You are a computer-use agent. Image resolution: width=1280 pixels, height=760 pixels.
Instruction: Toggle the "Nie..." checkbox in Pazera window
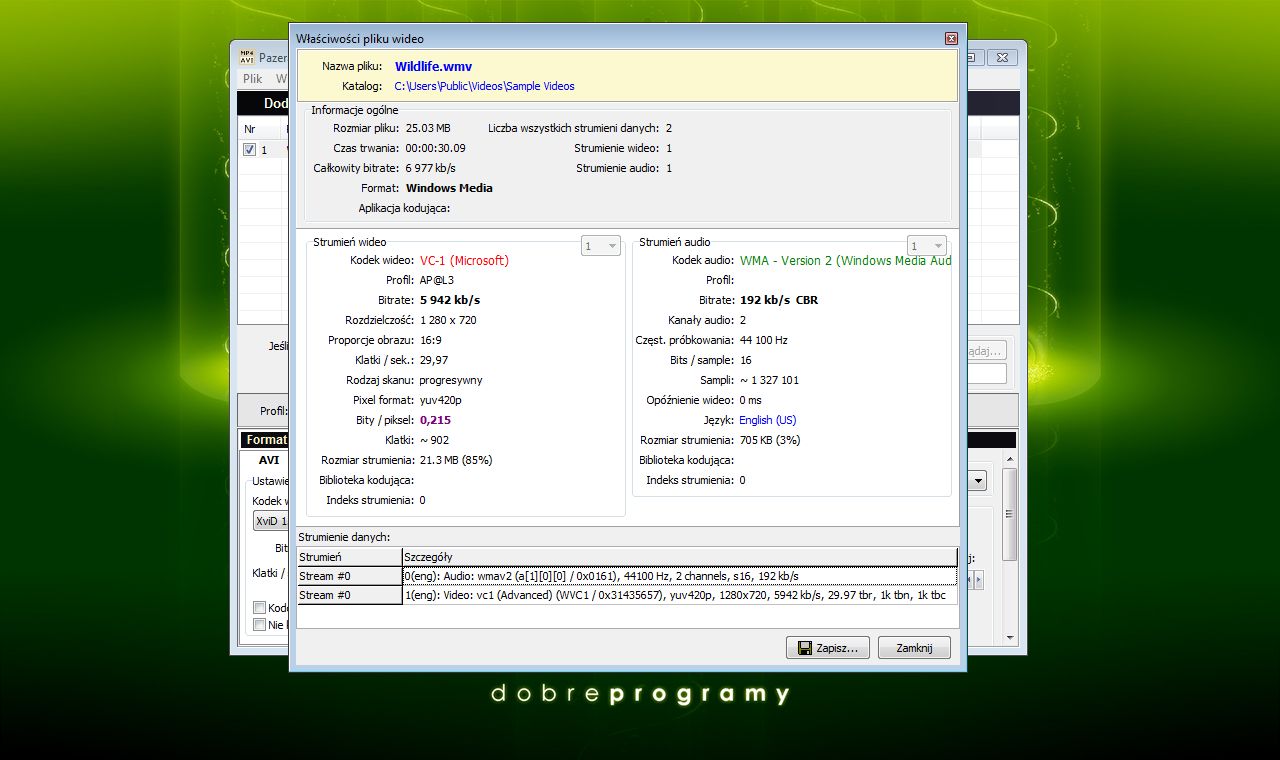[x=260, y=625]
